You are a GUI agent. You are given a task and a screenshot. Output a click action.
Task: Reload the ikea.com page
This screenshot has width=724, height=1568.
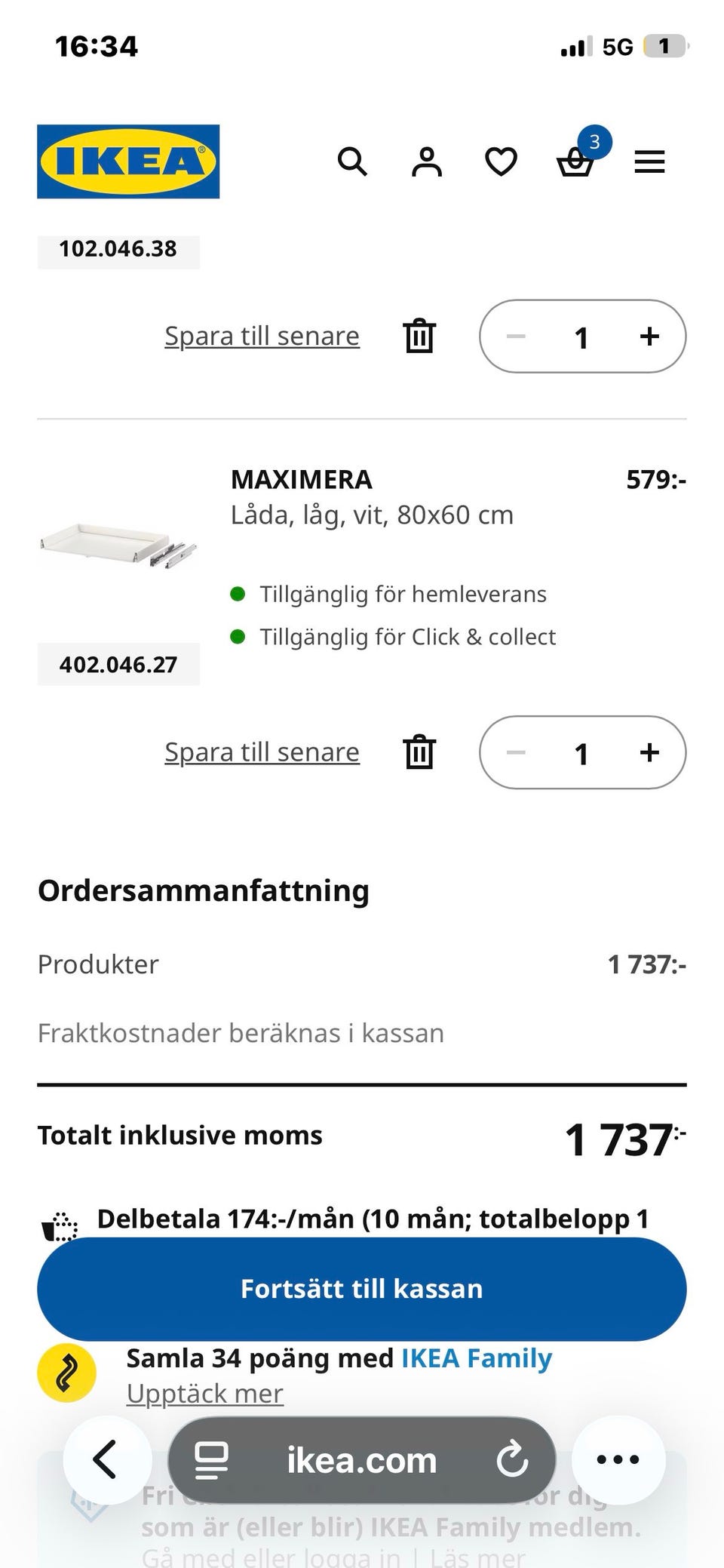[513, 1459]
